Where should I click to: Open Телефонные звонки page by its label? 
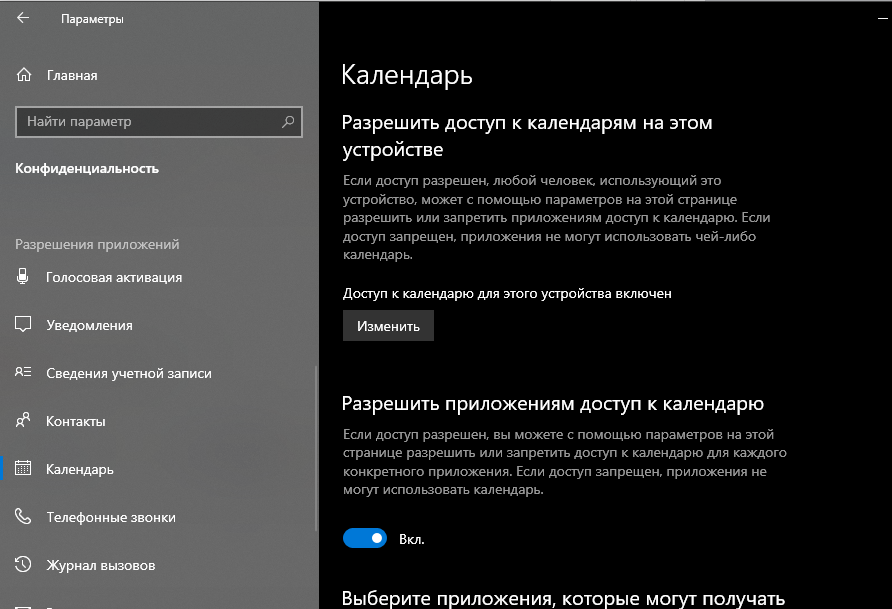point(111,517)
